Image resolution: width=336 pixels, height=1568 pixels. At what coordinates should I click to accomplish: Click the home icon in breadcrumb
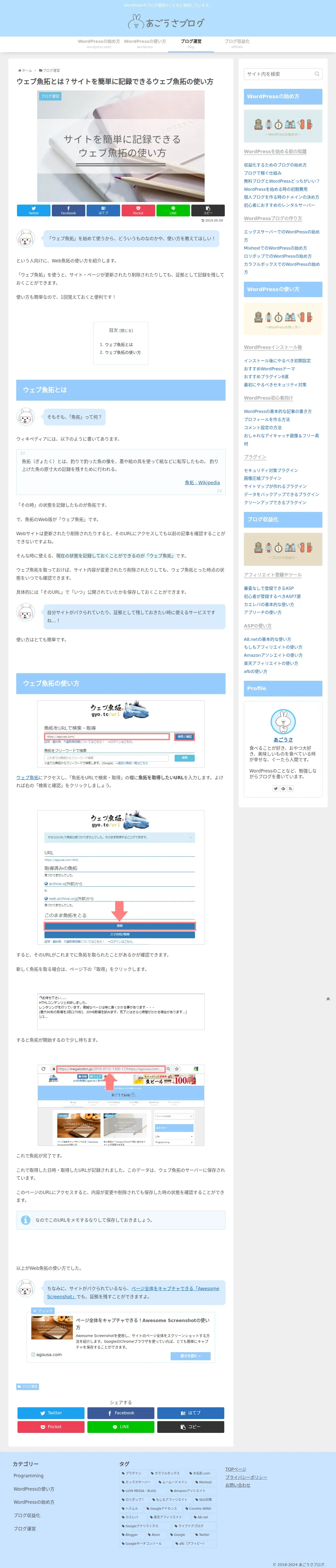click(20, 71)
